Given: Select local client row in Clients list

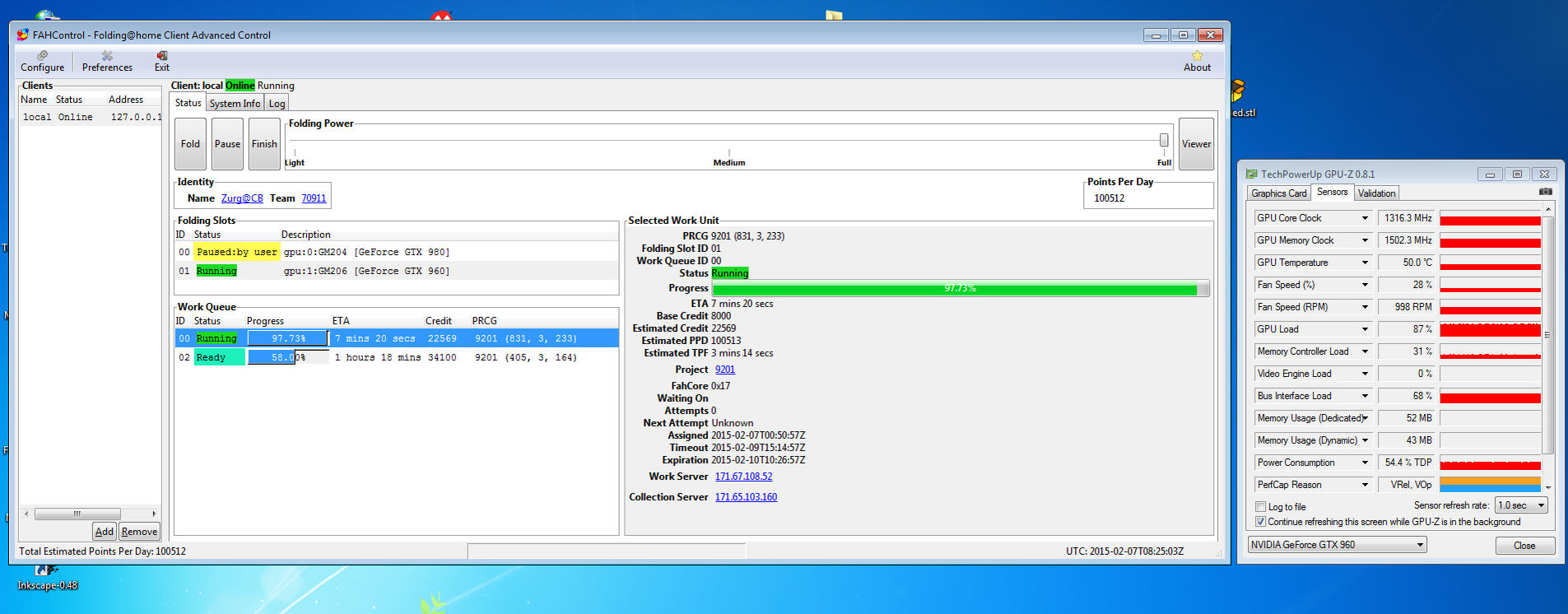Looking at the screenshot, I should 90,117.
